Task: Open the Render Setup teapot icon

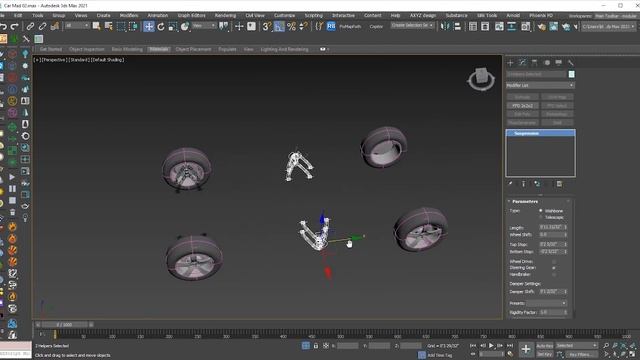Action: [x=542, y=27]
